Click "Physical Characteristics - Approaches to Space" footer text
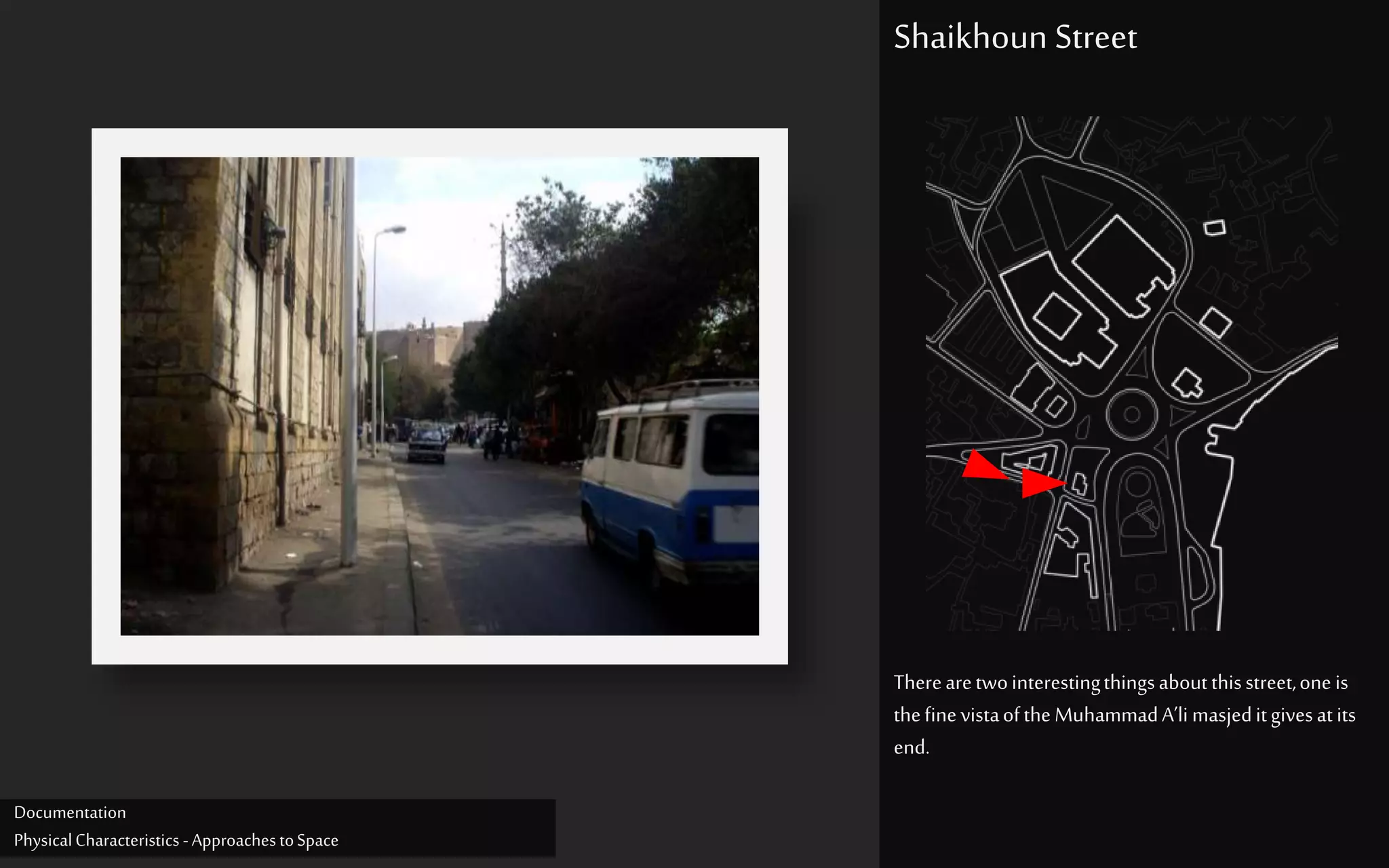The width and height of the screenshot is (1389, 868). click(176, 840)
